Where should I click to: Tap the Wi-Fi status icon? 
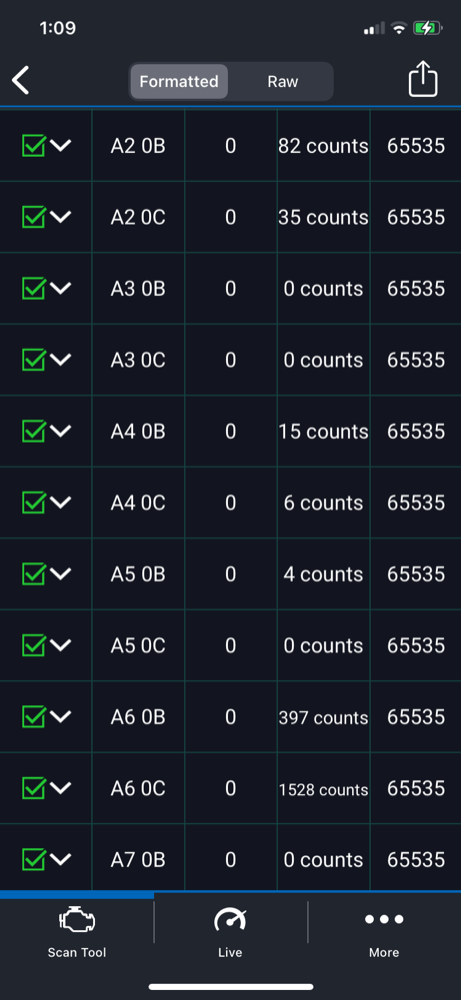399,28
